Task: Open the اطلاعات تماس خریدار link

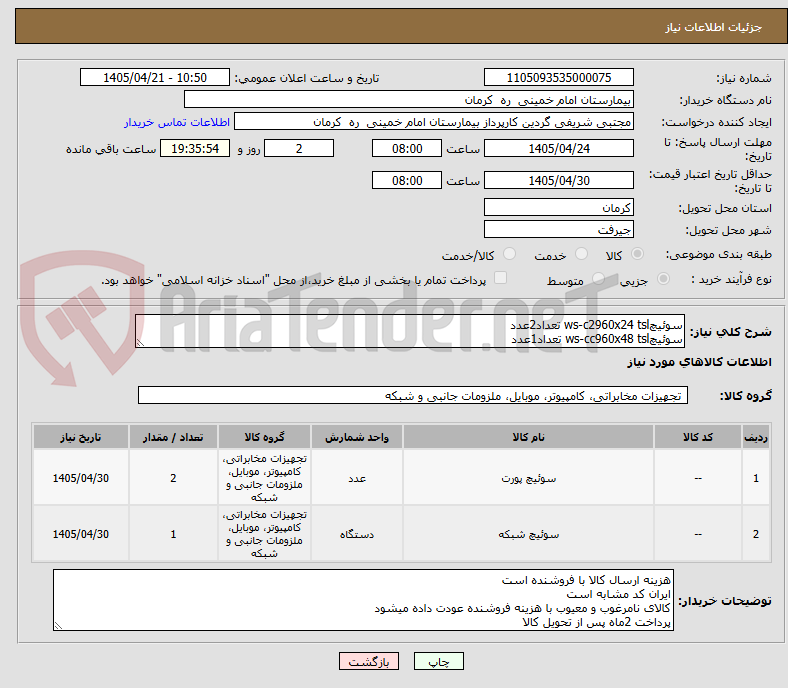Action: [177, 122]
